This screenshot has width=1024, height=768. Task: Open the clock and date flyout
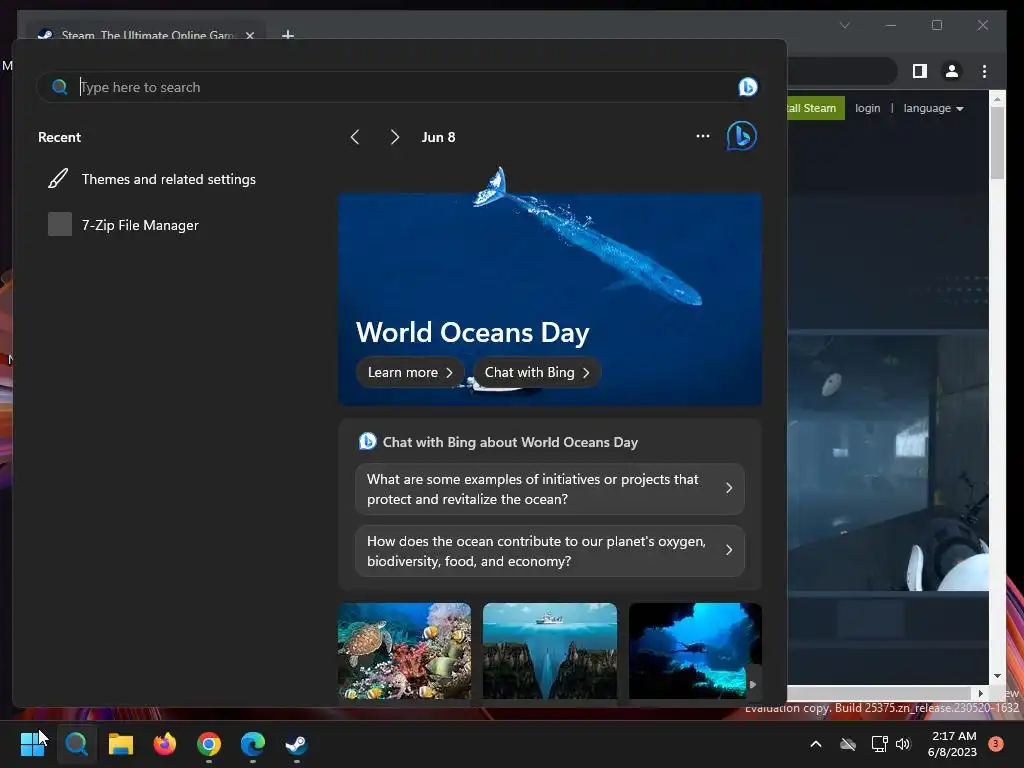pyautogui.click(x=952, y=744)
